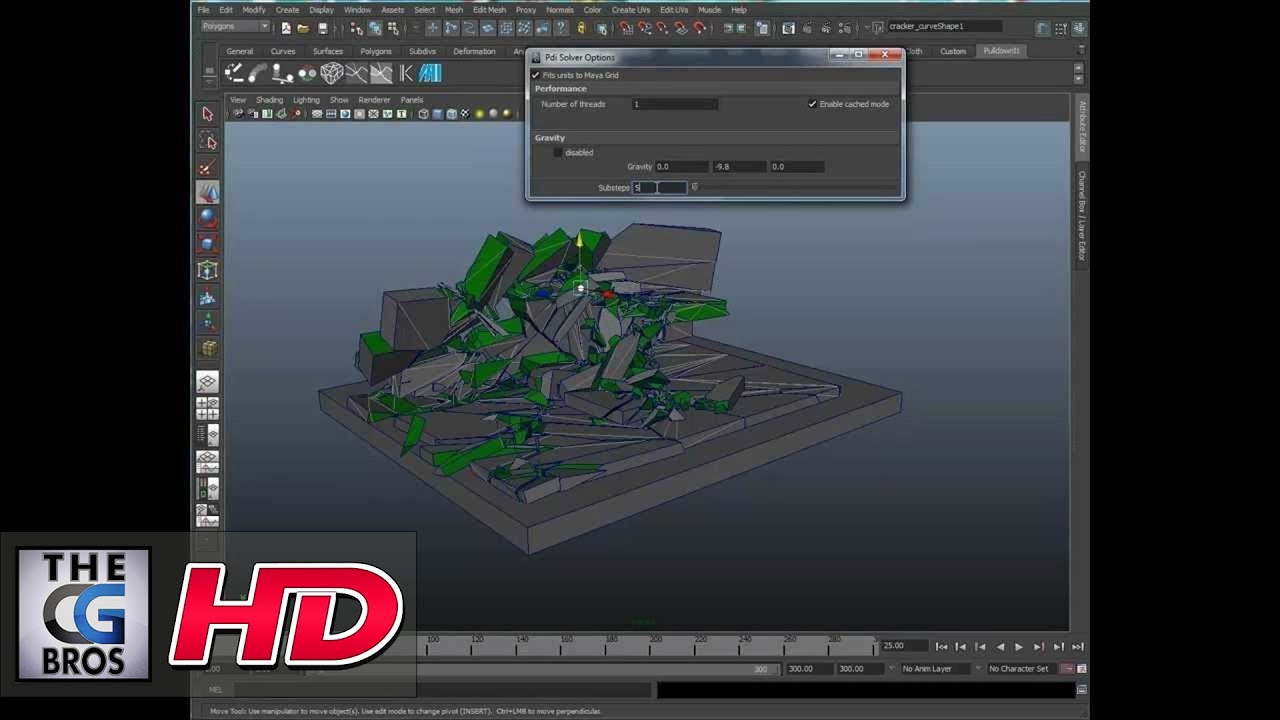This screenshot has height=720, width=1280.
Task: Open the Renderer panel menu
Action: [374, 100]
